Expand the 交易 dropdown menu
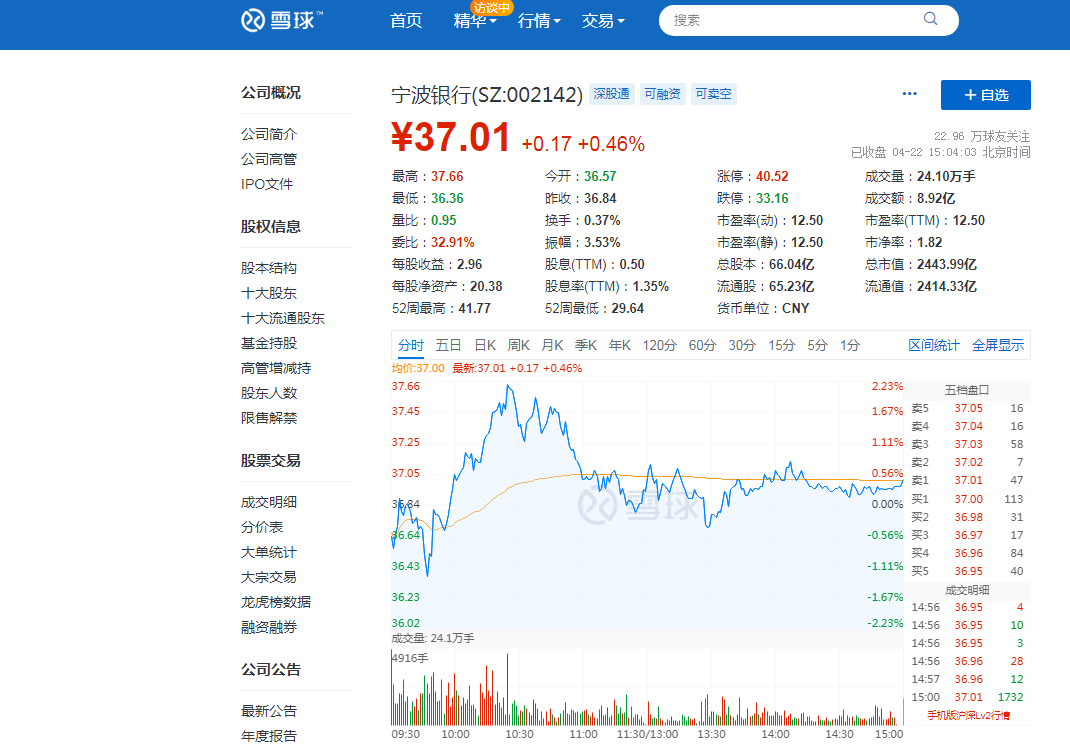 pyautogui.click(x=603, y=21)
